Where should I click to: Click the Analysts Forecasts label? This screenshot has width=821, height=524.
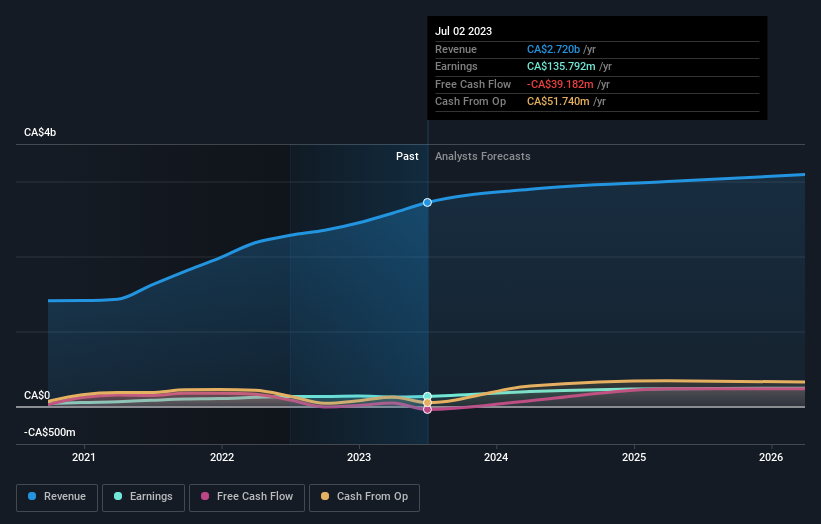pyautogui.click(x=483, y=156)
